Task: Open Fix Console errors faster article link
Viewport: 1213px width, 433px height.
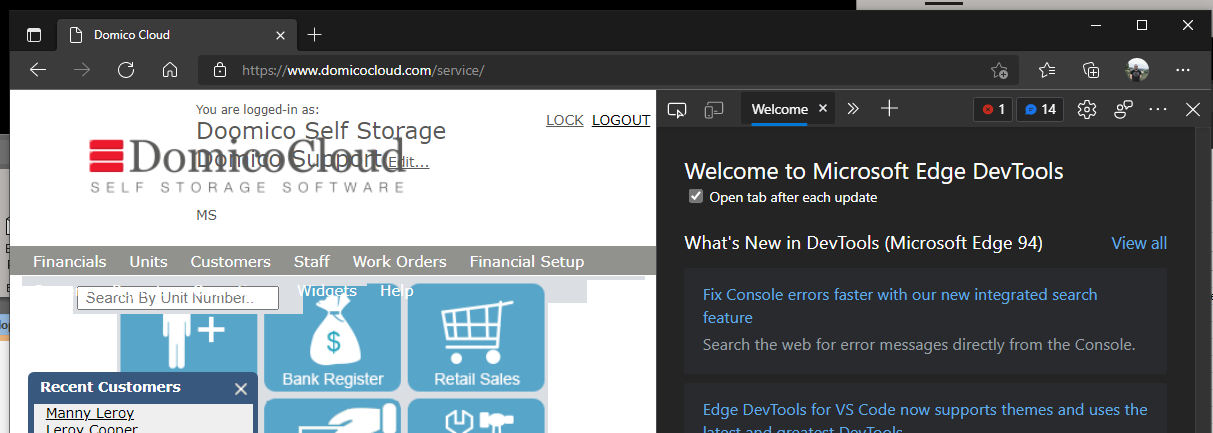Action: point(900,306)
